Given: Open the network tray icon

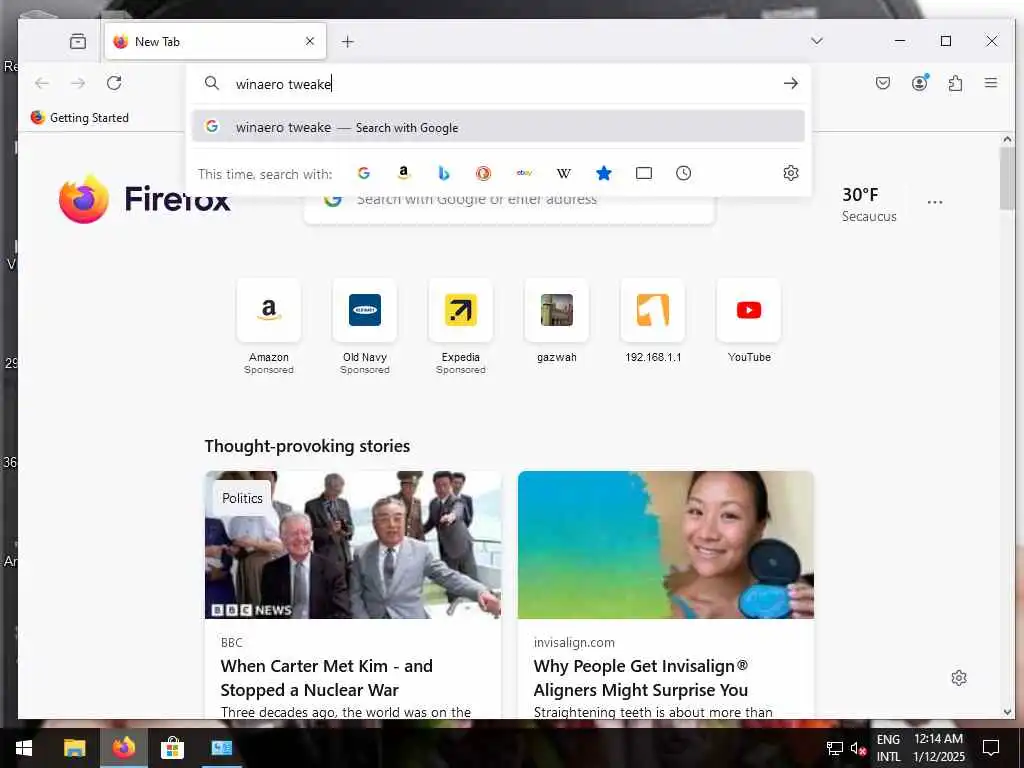Looking at the screenshot, I should (x=834, y=748).
